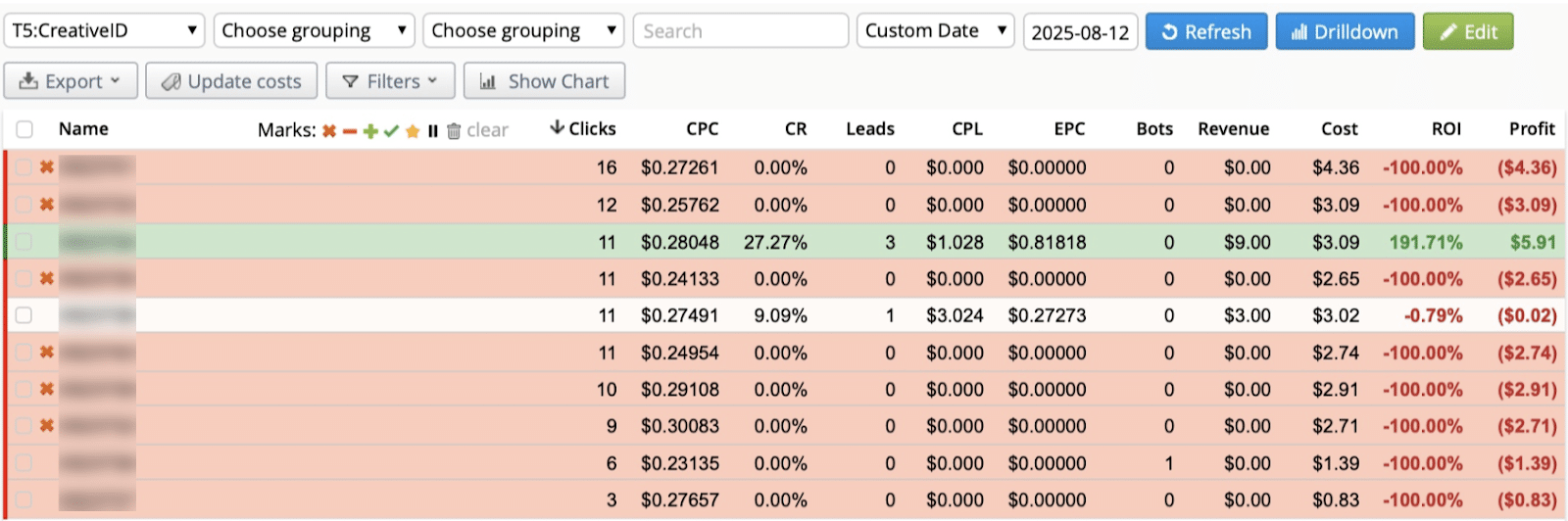Image resolution: width=1568 pixels, height=521 pixels.
Task: Focus the Search input field
Action: [x=740, y=31]
